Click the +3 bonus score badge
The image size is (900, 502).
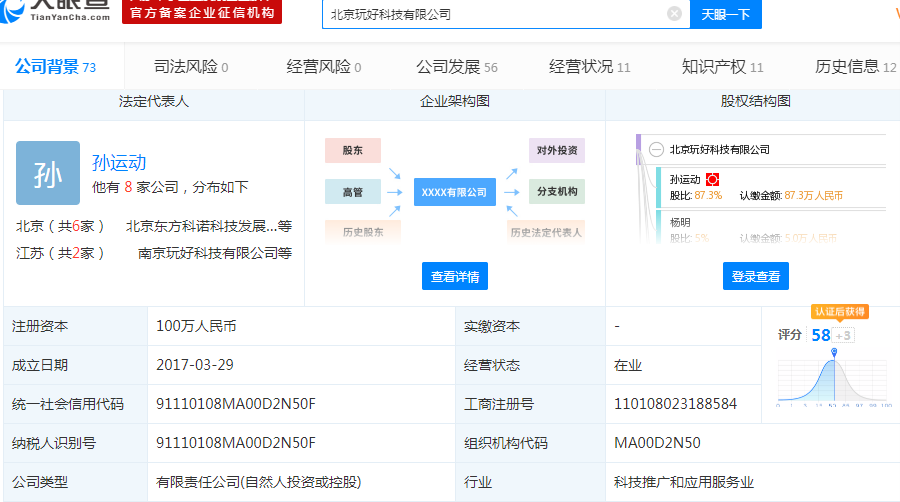(x=843, y=336)
